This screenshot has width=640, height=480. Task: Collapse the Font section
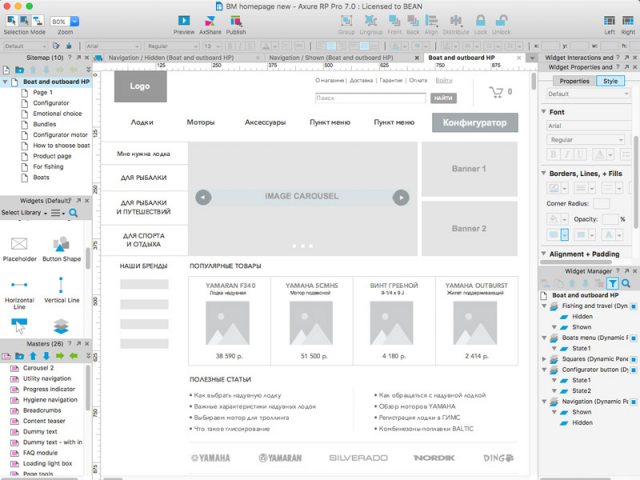(544, 111)
